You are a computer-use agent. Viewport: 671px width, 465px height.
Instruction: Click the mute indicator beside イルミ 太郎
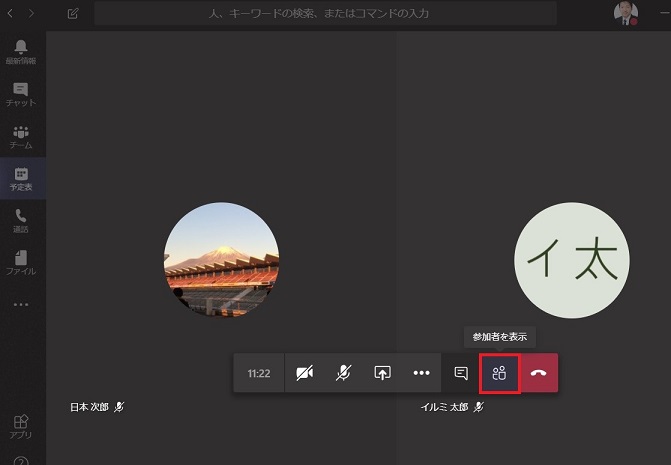(478, 407)
